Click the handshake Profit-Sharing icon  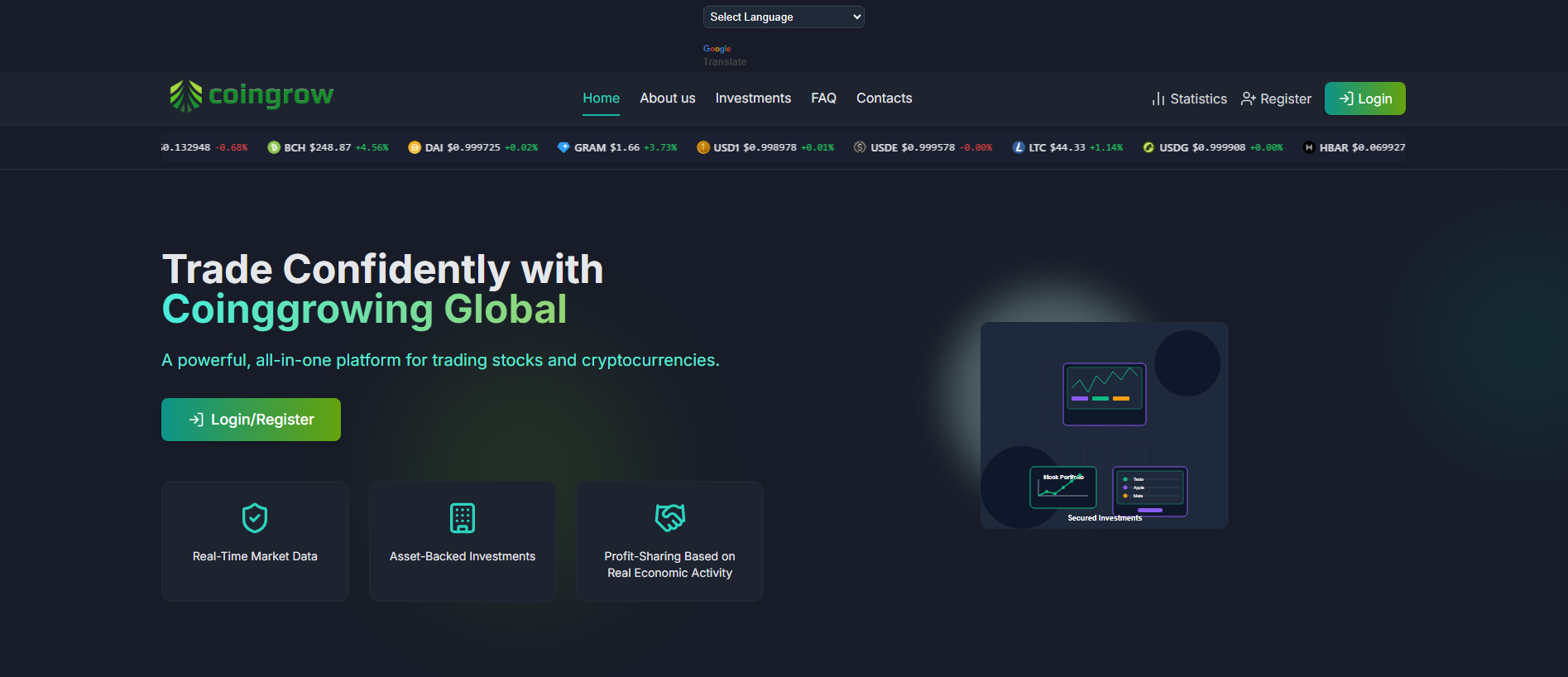pyautogui.click(x=670, y=518)
